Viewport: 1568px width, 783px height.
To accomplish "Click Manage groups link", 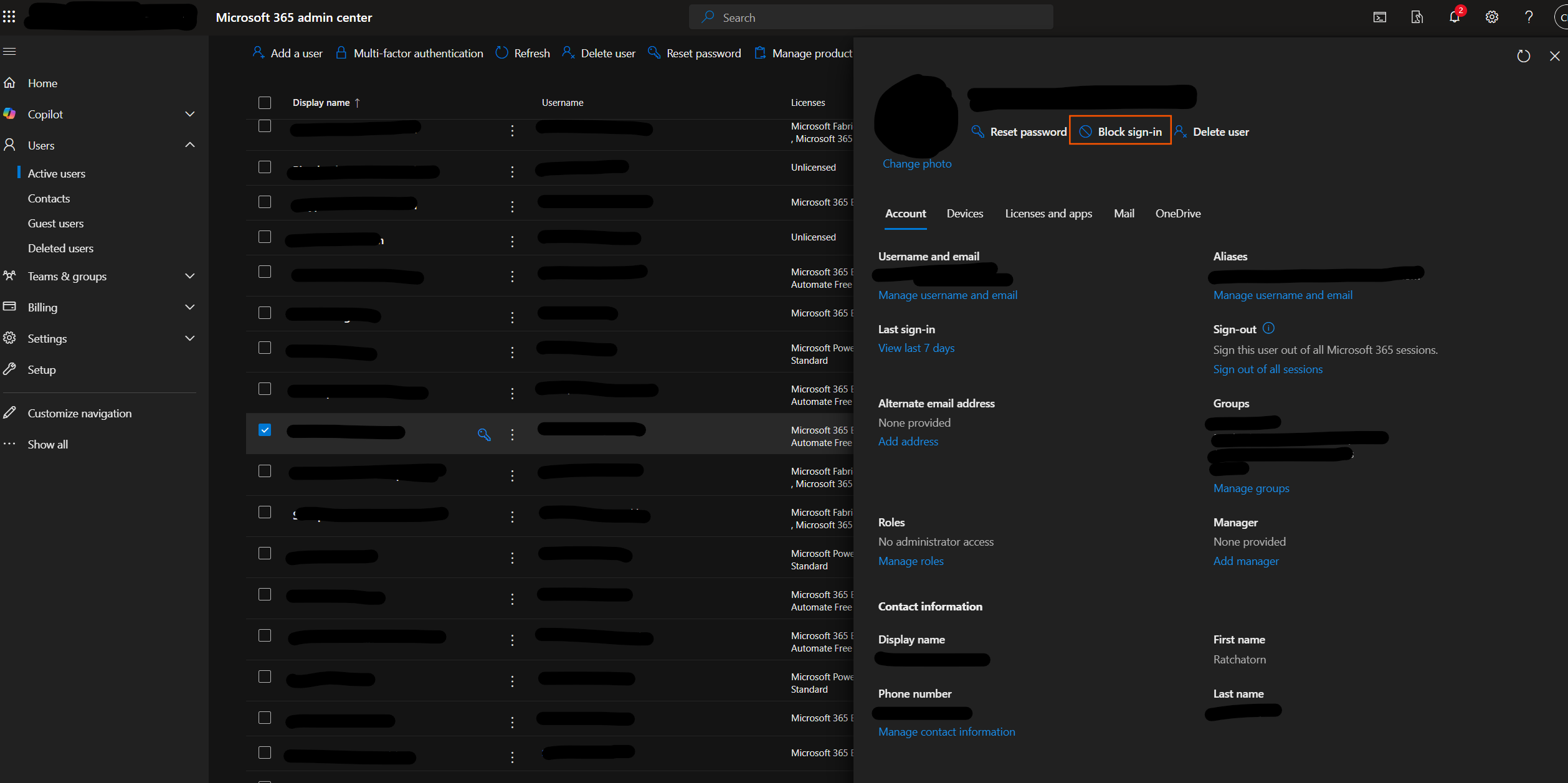I will point(1251,488).
